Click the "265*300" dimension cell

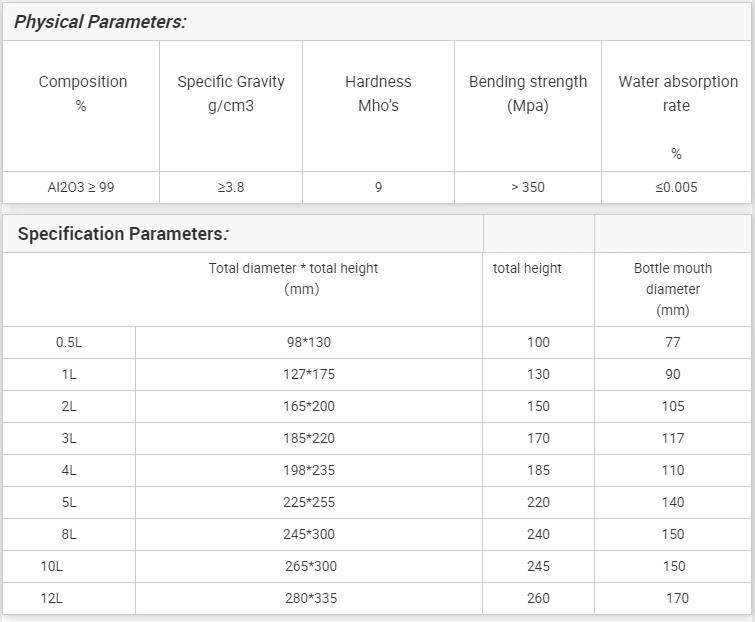coord(311,566)
